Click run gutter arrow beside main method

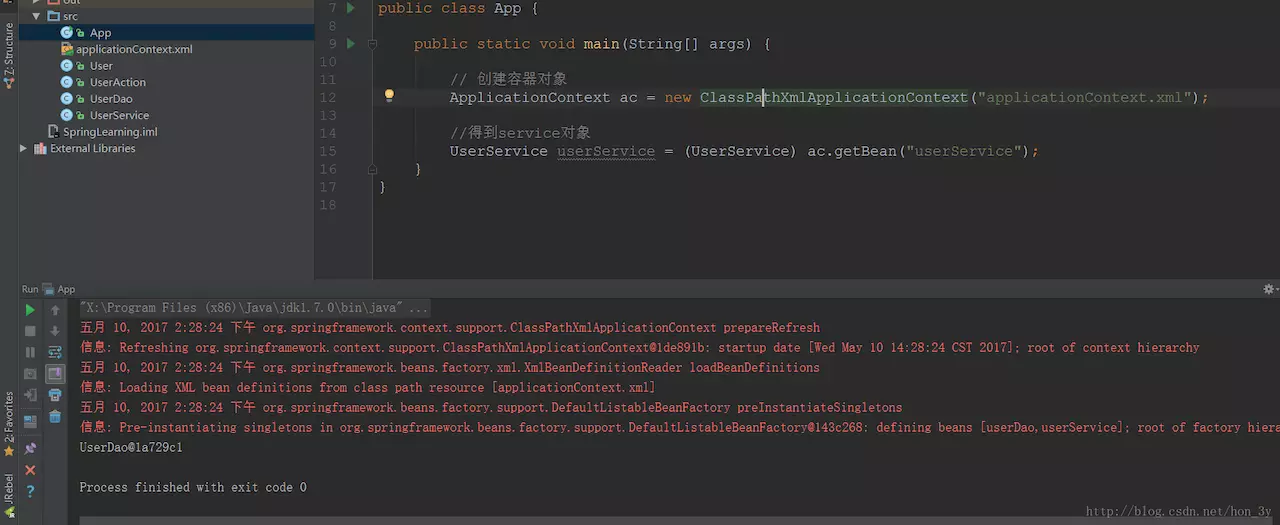[x=350, y=43]
